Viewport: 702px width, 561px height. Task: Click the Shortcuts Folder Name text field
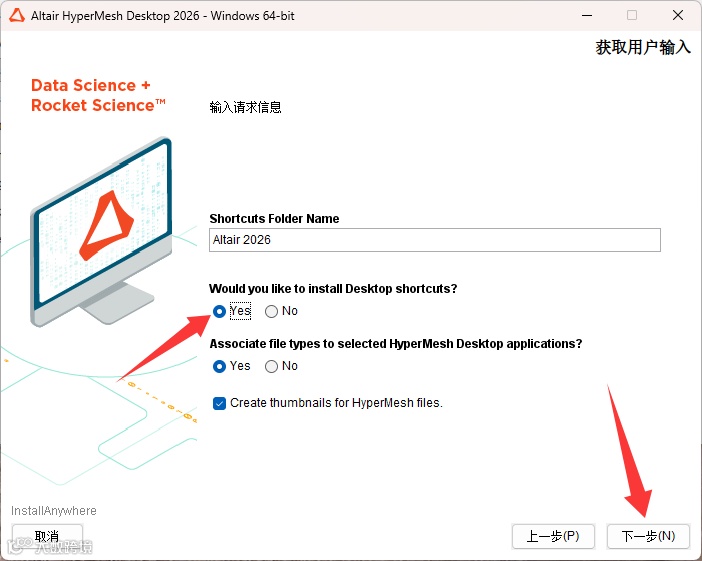pos(435,240)
